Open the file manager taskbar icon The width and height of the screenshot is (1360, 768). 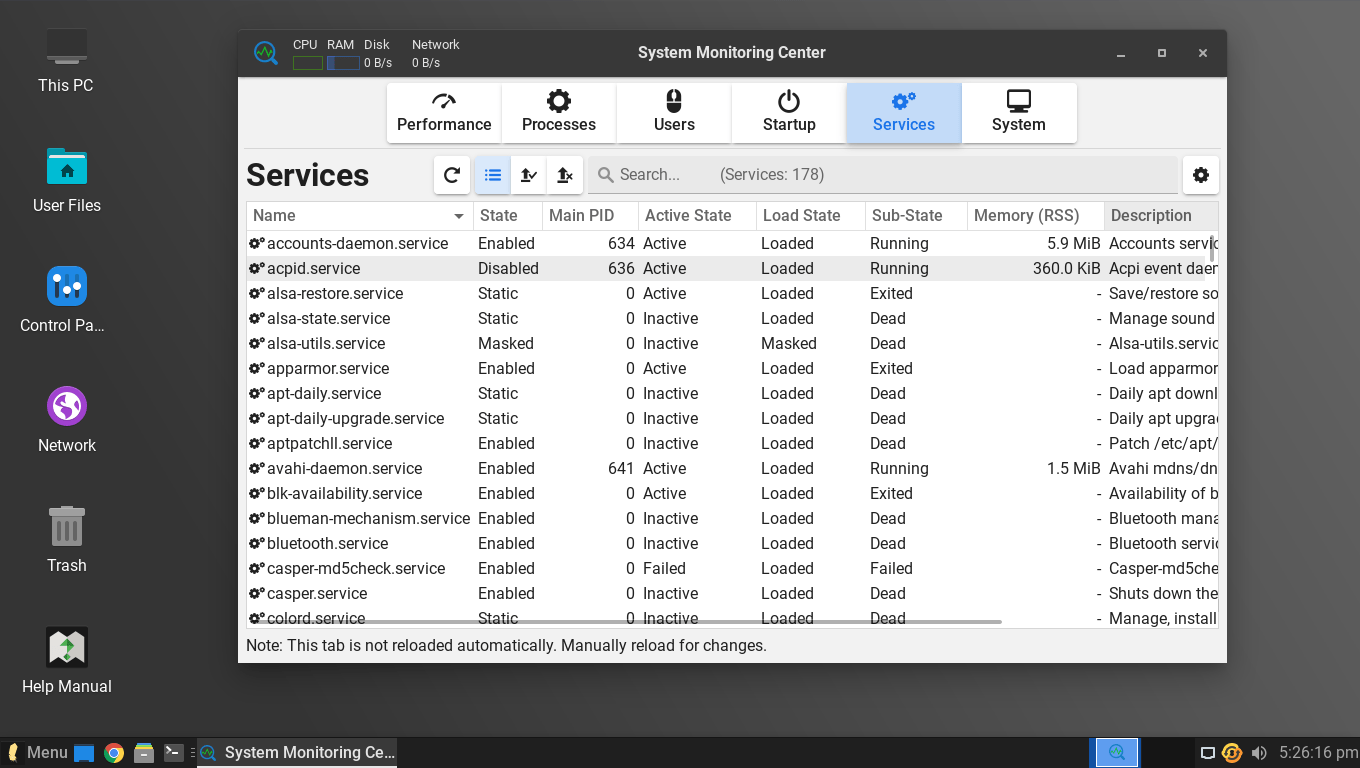pyautogui.click(x=144, y=753)
